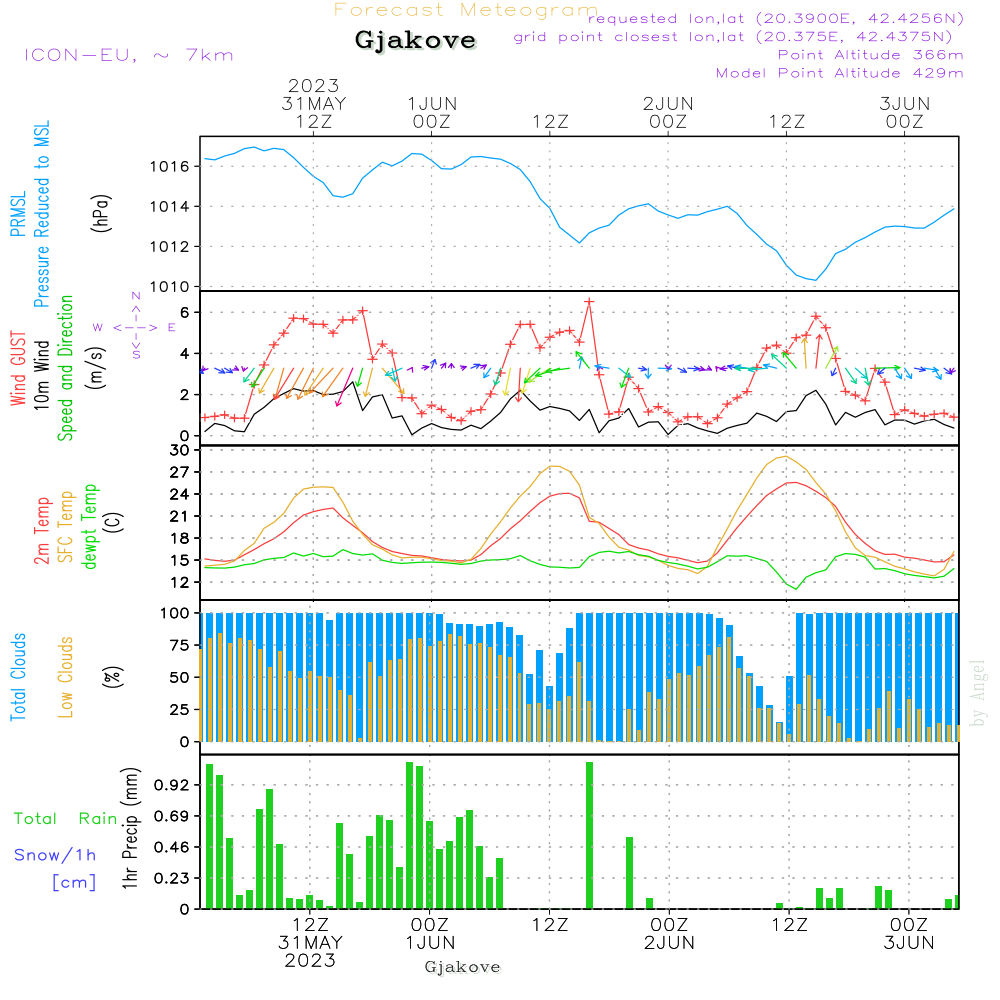Click the "grid point closest lon,lat" line
Viewport: 1000px width, 1000px height.
coord(733,37)
